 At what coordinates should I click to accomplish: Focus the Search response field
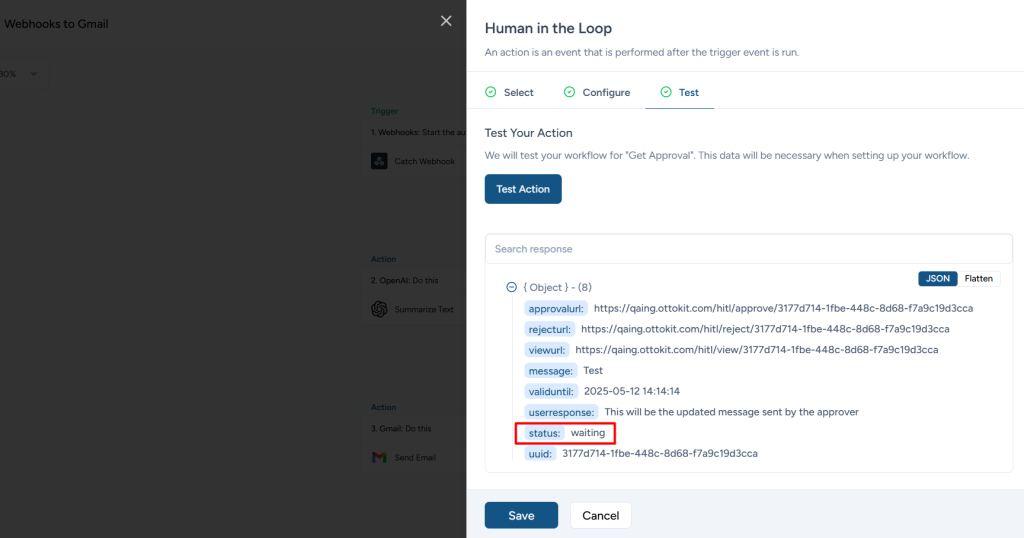click(748, 249)
